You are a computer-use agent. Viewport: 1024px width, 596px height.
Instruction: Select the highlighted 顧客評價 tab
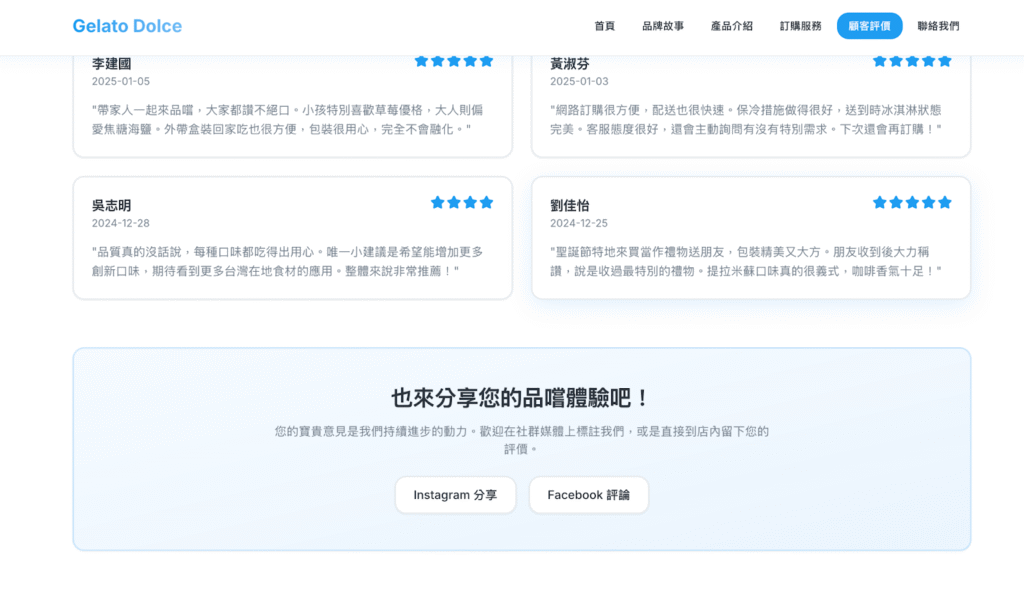point(869,26)
